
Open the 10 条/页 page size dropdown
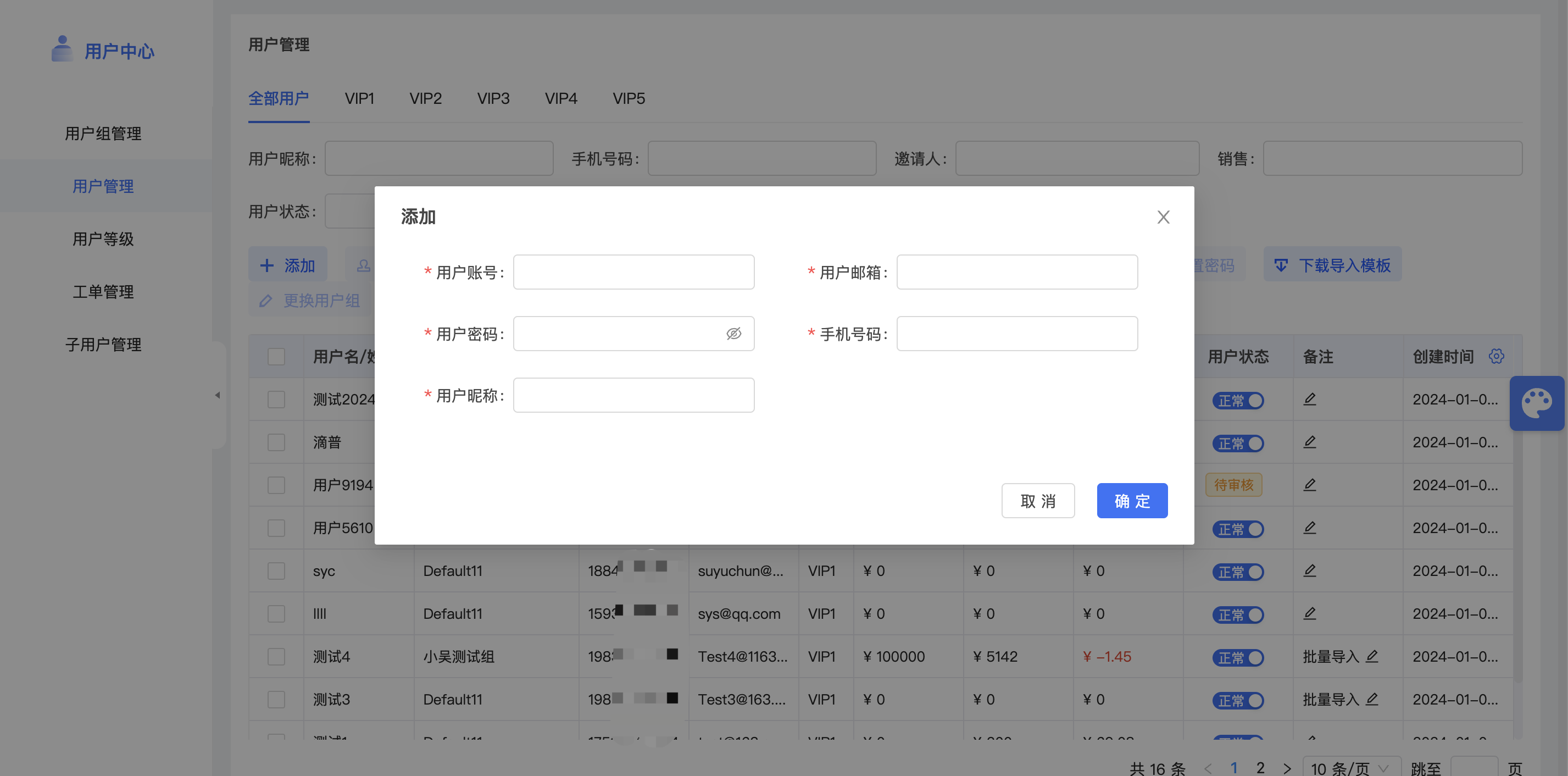1352,767
